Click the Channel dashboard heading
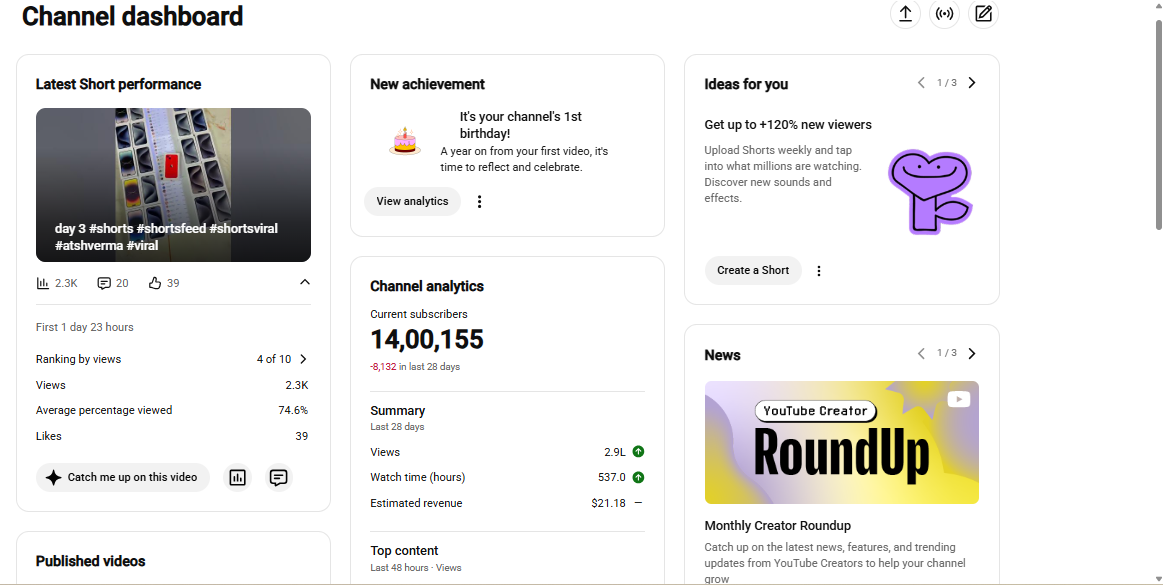Screen dimensions: 1163x585 (133, 16)
